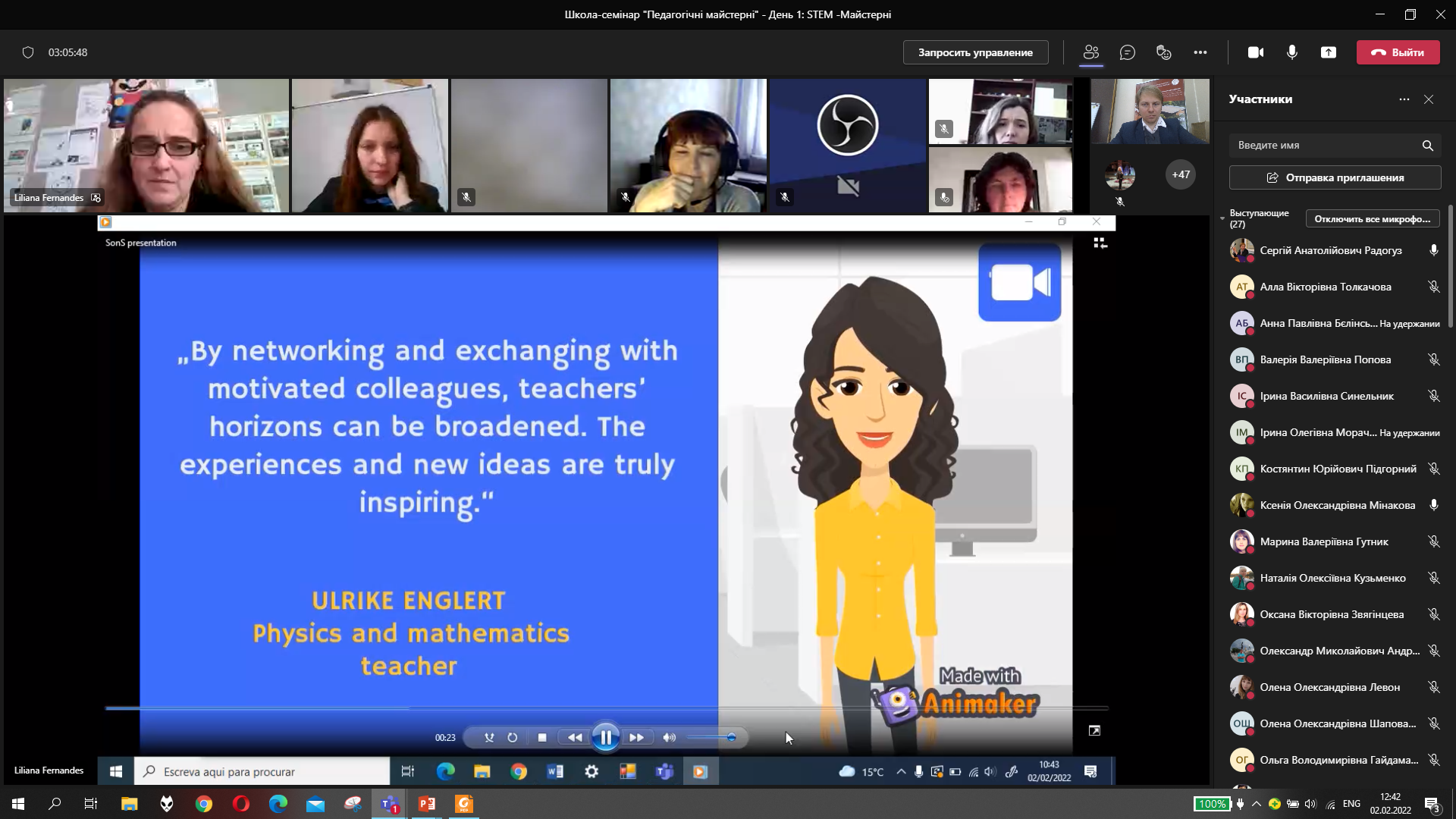Show the +47 additional participants
The height and width of the screenshot is (819, 1456).
[x=1180, y=174]
